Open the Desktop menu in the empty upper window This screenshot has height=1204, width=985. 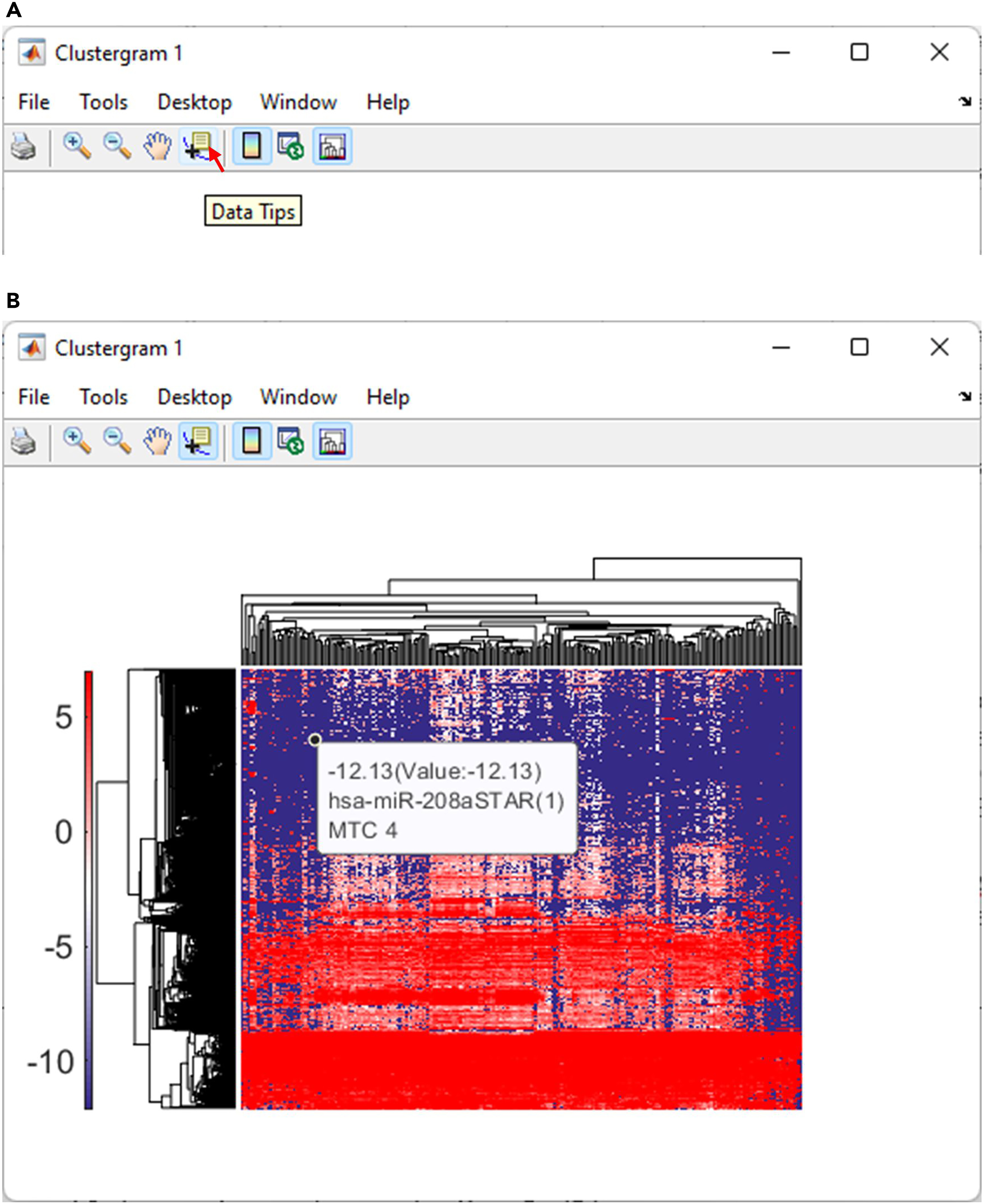tap(195, 102)
